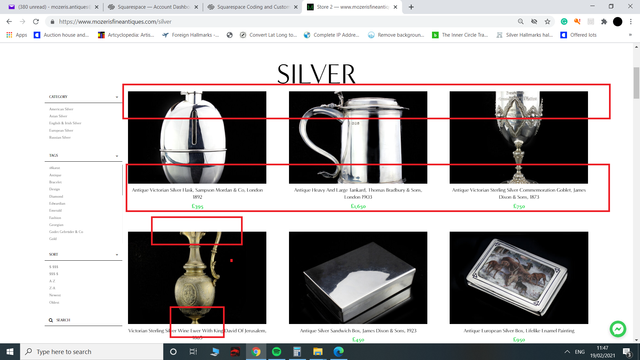
Task: Collapse the Sort filter section
Action: pyautogui.click(x=117, y=254)
